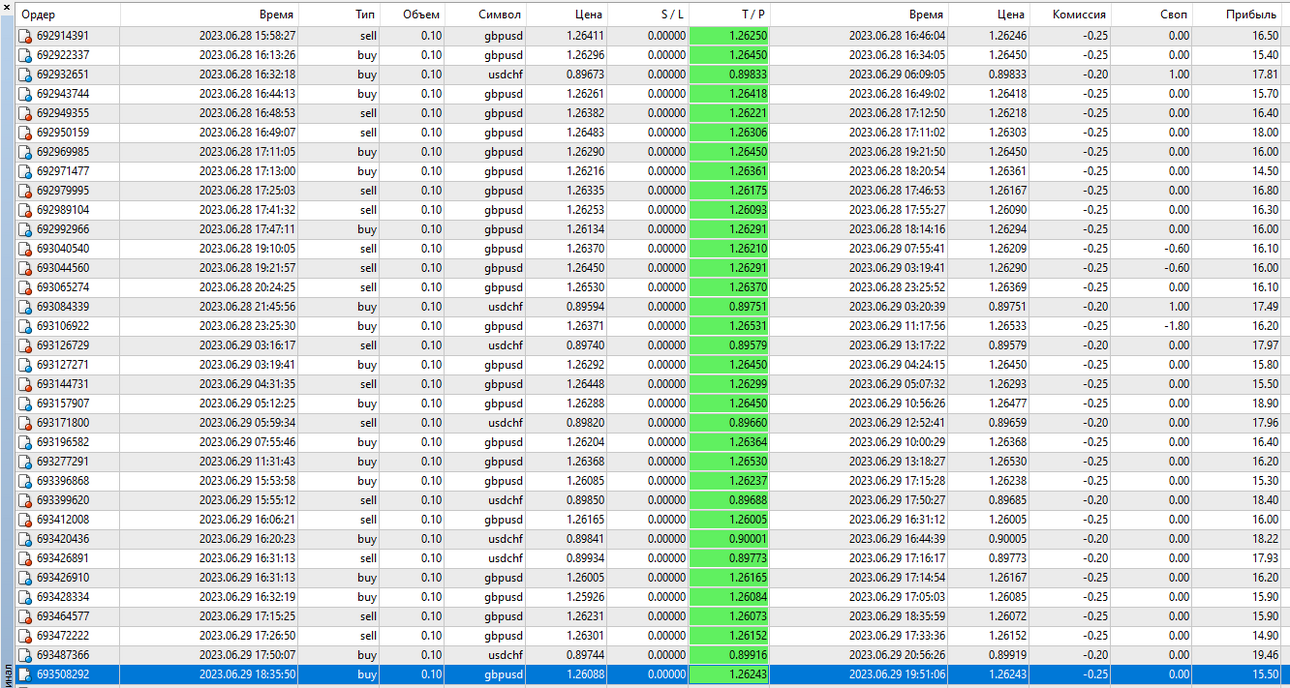Click the profit value 14.50
Image resolution: width=1290 pixels, height=688 pixels.
[x=1265, y=172]
